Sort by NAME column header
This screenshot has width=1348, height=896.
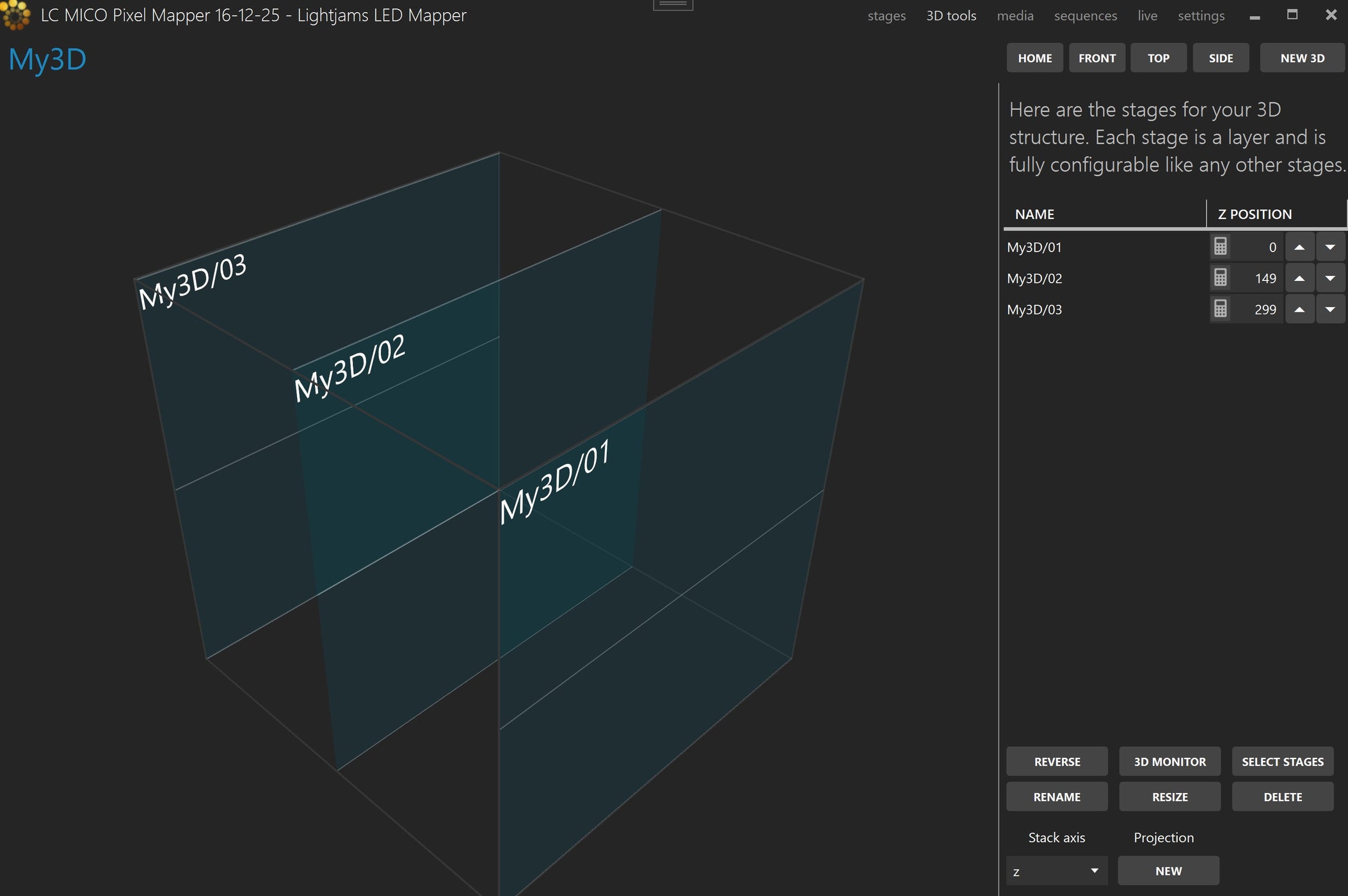1105,214
